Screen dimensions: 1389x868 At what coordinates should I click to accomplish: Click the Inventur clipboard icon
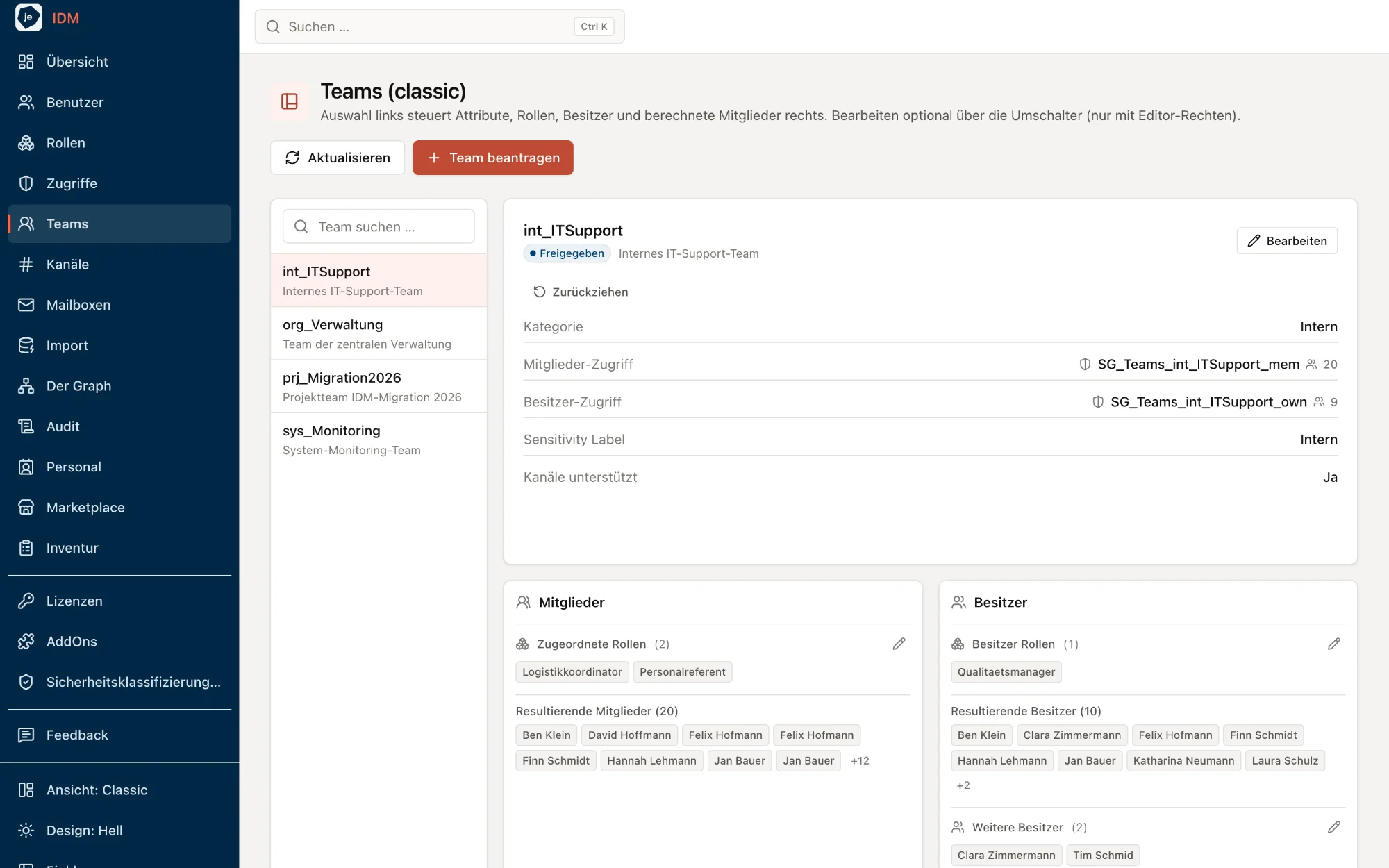26,548
